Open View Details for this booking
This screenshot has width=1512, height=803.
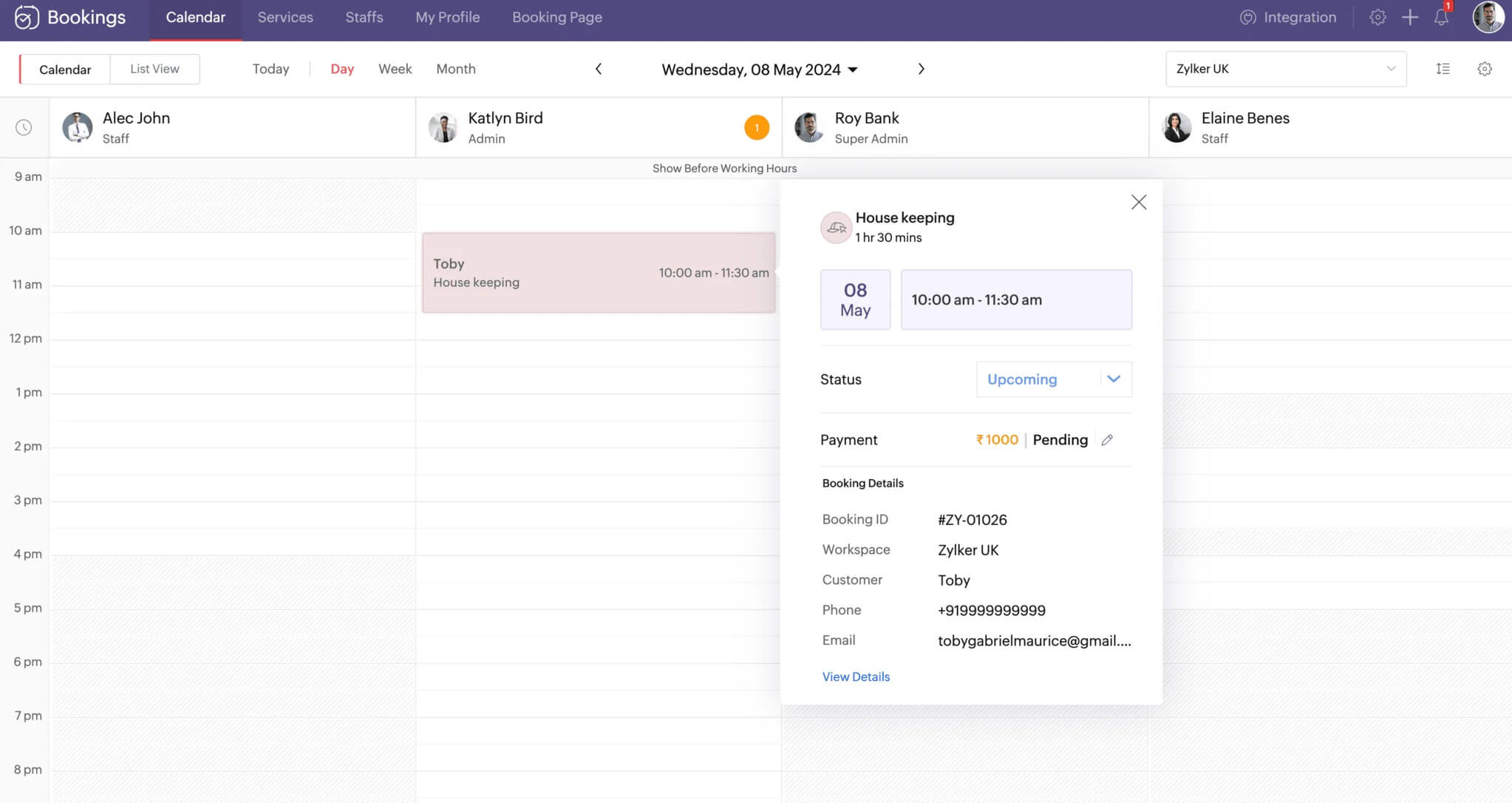click(x=855, y=677)
